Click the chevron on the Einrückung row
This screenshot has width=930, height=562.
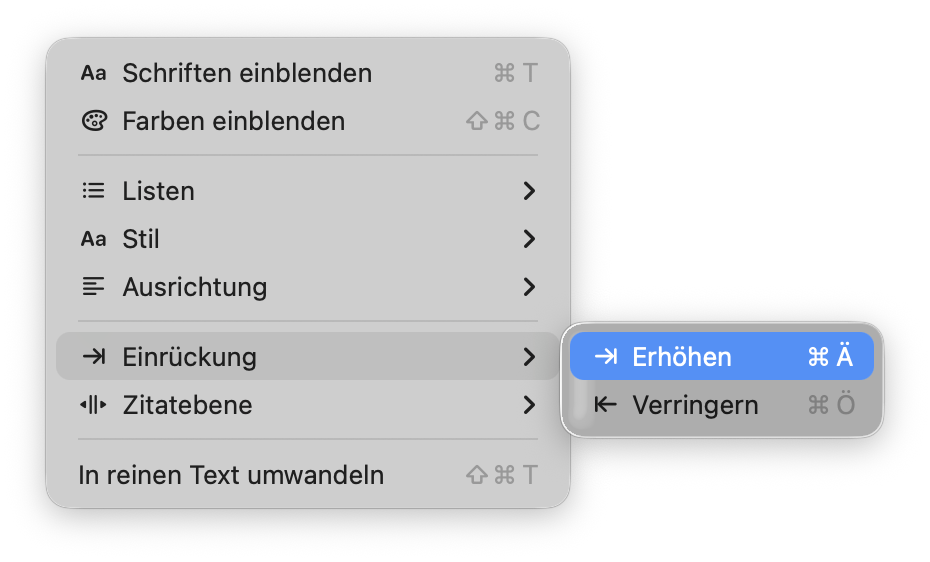tap(529, 357)
